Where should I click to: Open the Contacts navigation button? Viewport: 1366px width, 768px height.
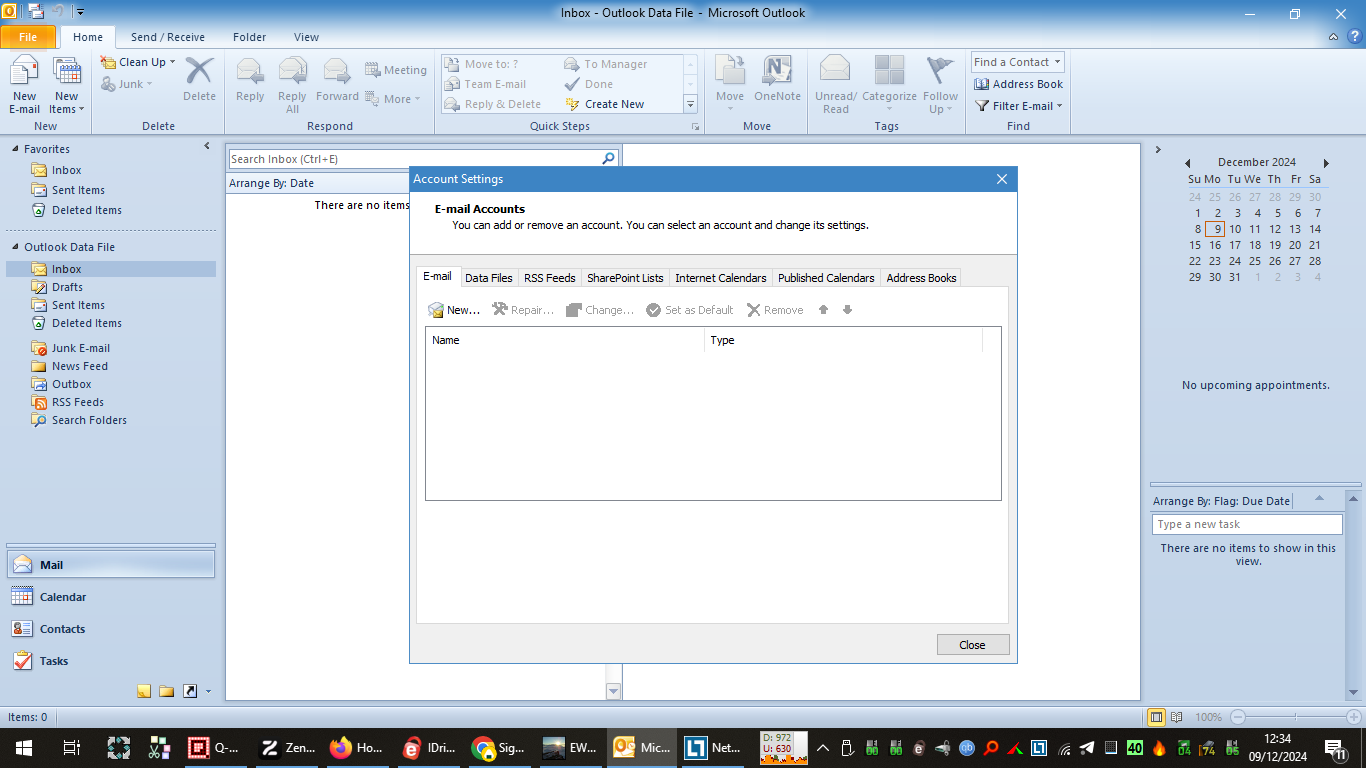pyautogui.click(x=110, y=629)
